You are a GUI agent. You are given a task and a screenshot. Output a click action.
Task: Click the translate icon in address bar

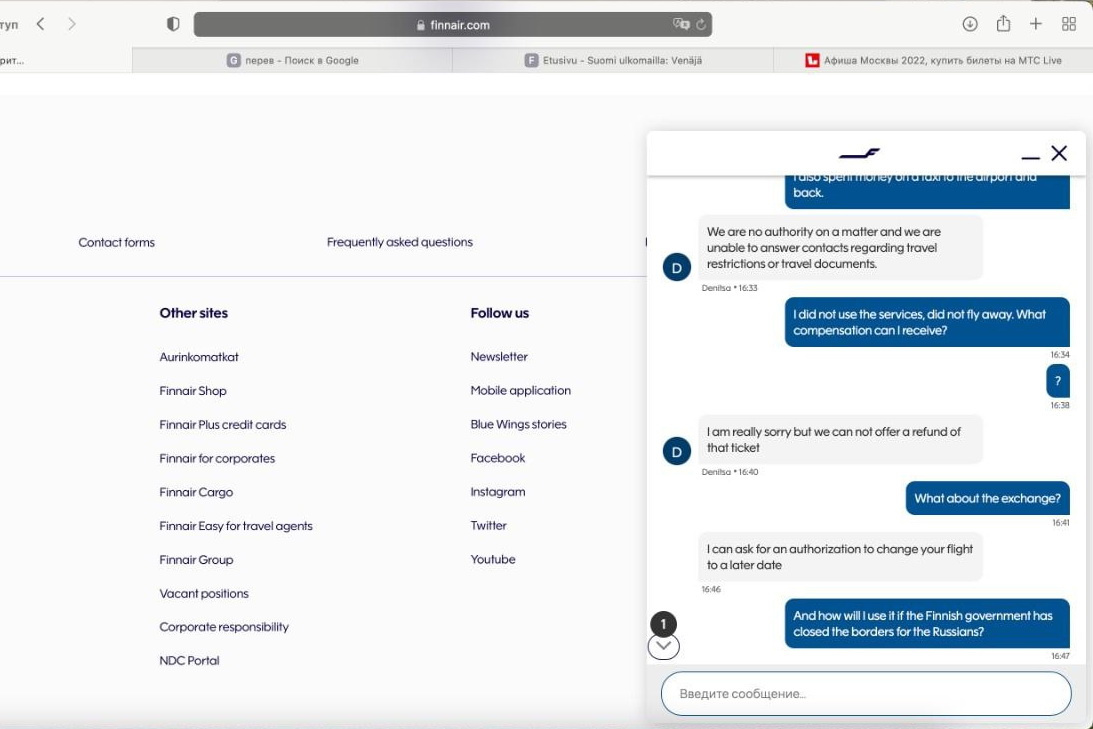[x=680, y=24]
